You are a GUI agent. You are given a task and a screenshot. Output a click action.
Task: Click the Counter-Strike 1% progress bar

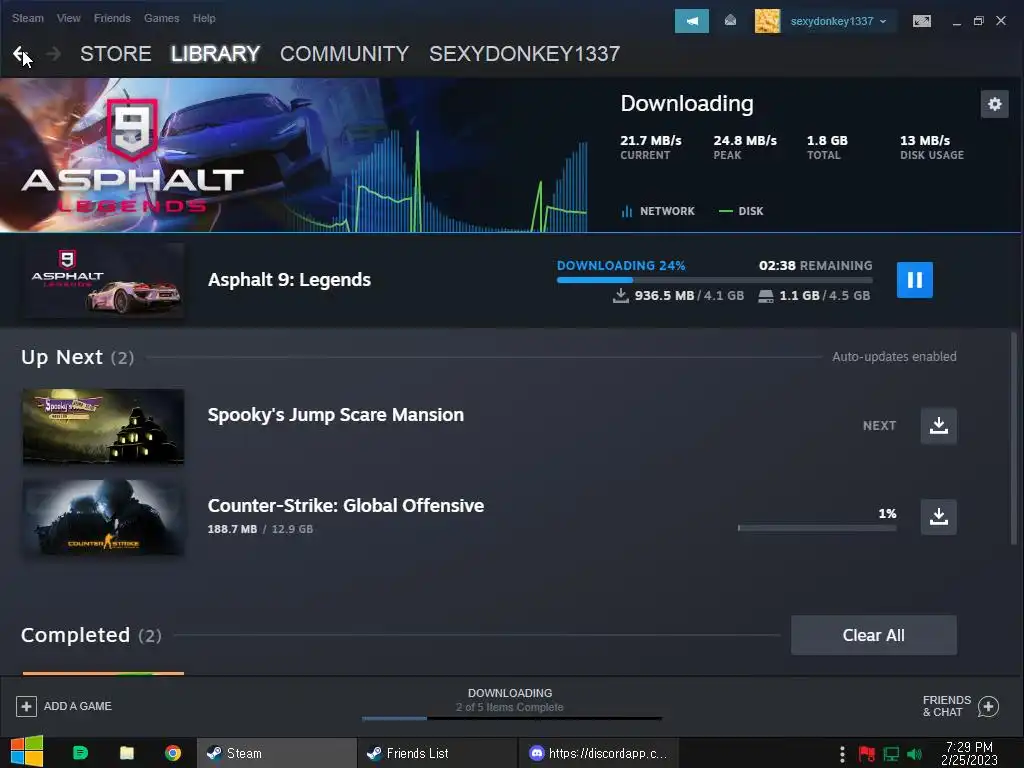pos(817,528)
